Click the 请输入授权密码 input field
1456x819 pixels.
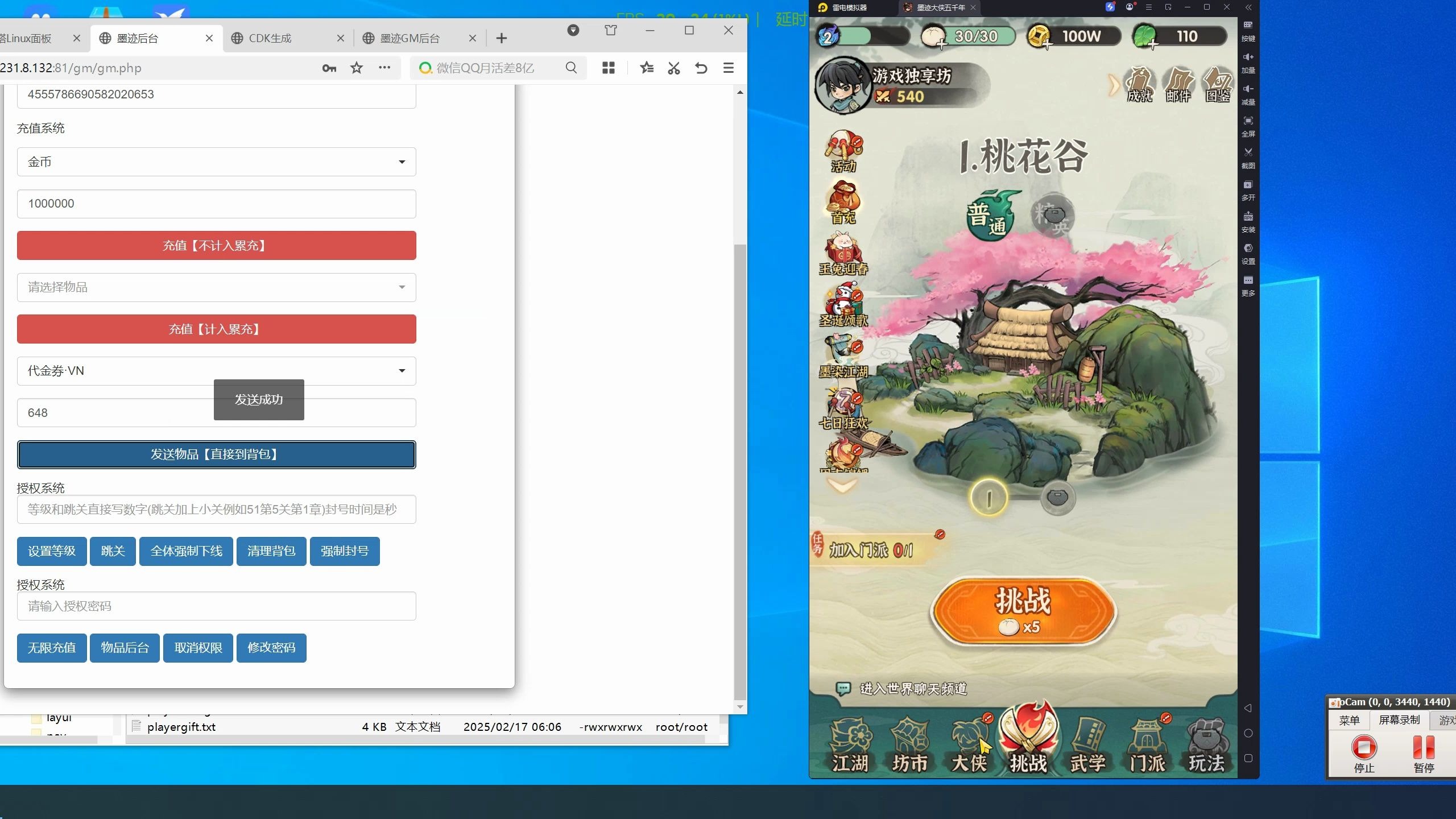click(x=217, y=606)
